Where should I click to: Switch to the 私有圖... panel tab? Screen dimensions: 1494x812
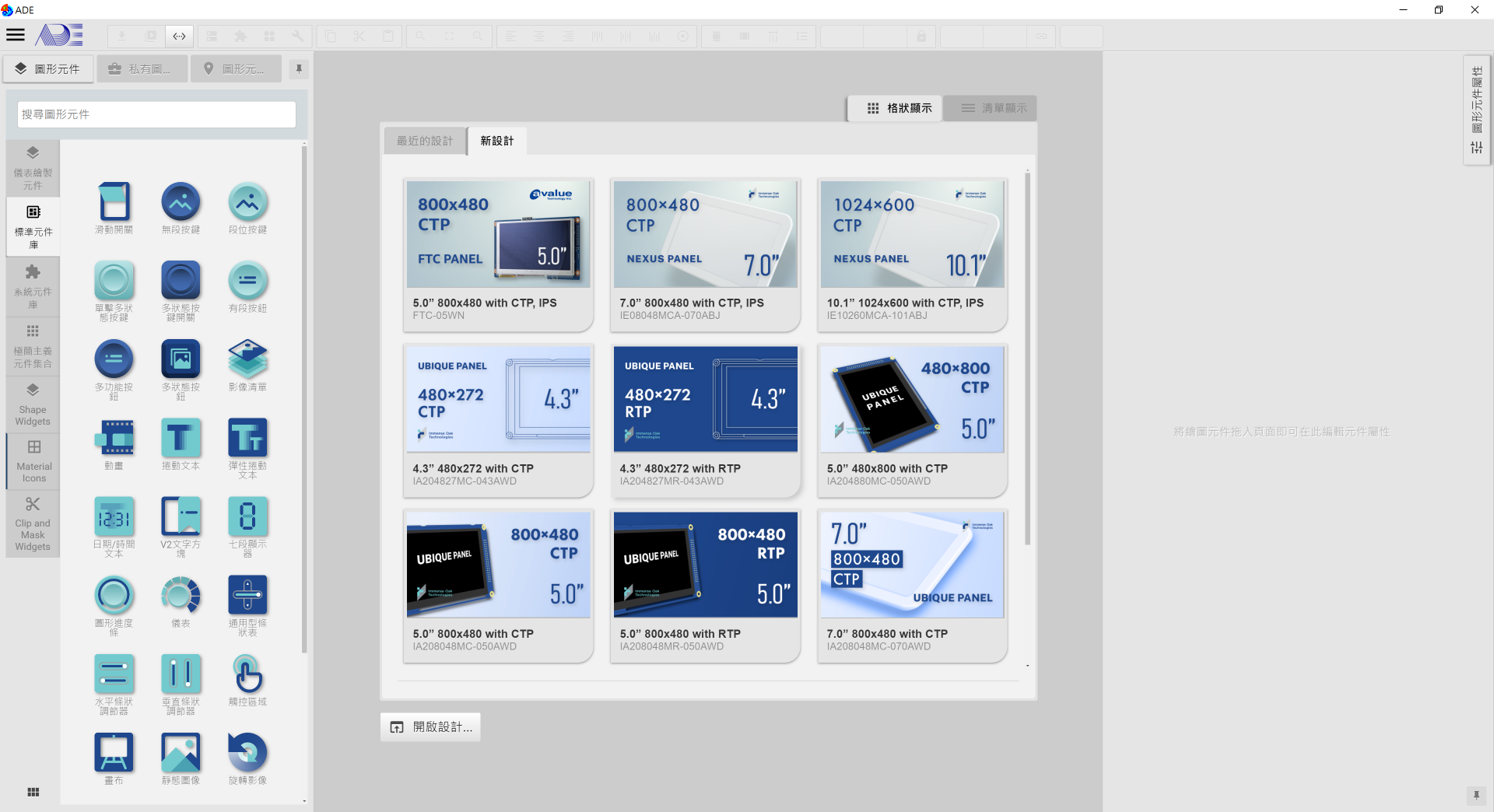pyautogui.click(x=142, y=69)
